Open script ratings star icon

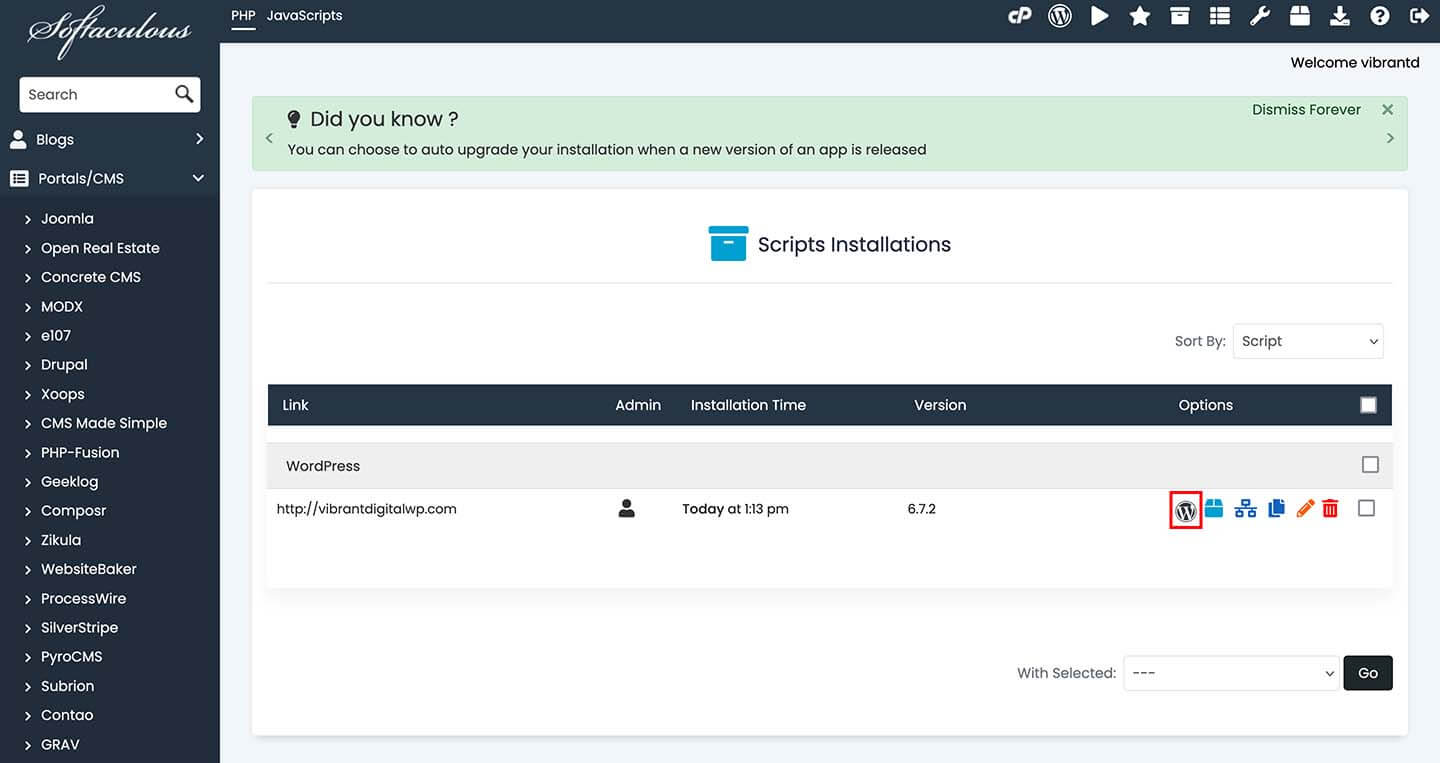[x=1140, y=15]
